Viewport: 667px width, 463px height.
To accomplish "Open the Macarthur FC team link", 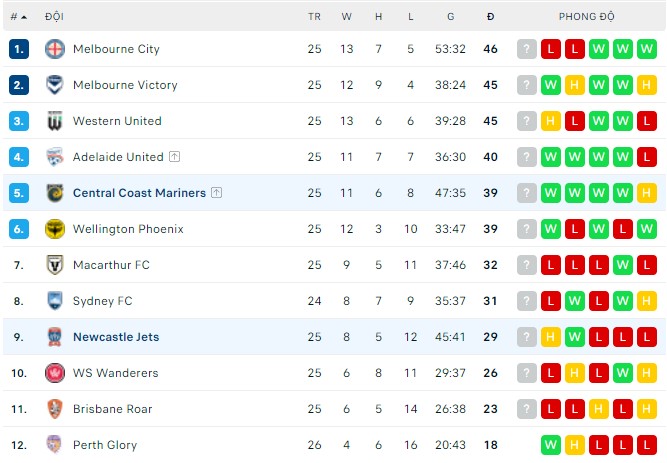I will (x=111, y=265).
